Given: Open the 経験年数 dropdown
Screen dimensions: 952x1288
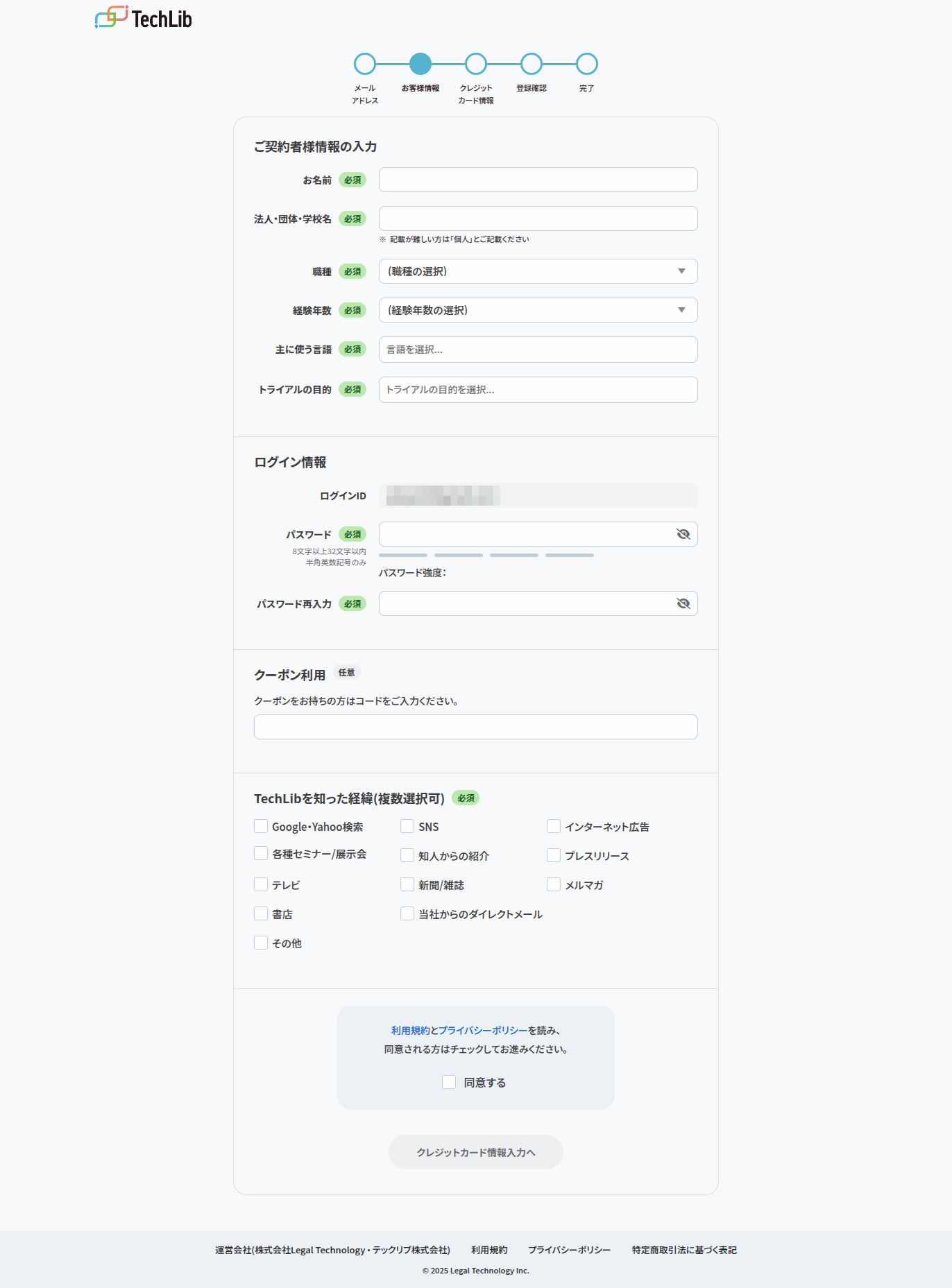Looking at the screenshot, I should (538, 310).
